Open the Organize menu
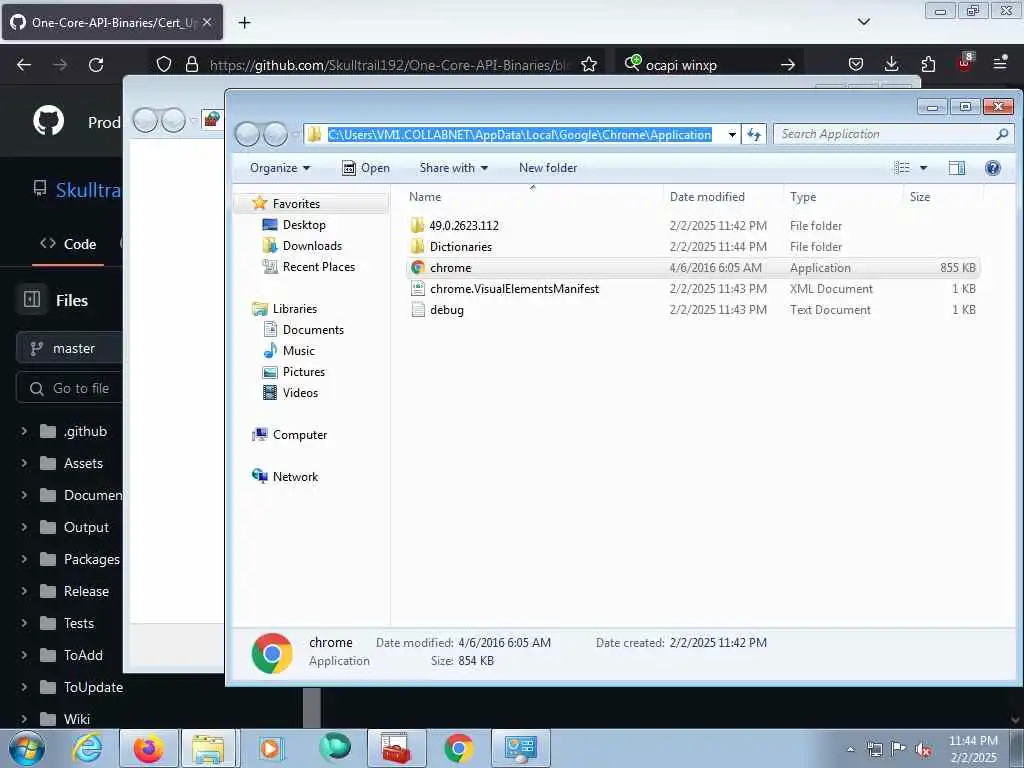1024x768 pixels. tap(280, 168)
